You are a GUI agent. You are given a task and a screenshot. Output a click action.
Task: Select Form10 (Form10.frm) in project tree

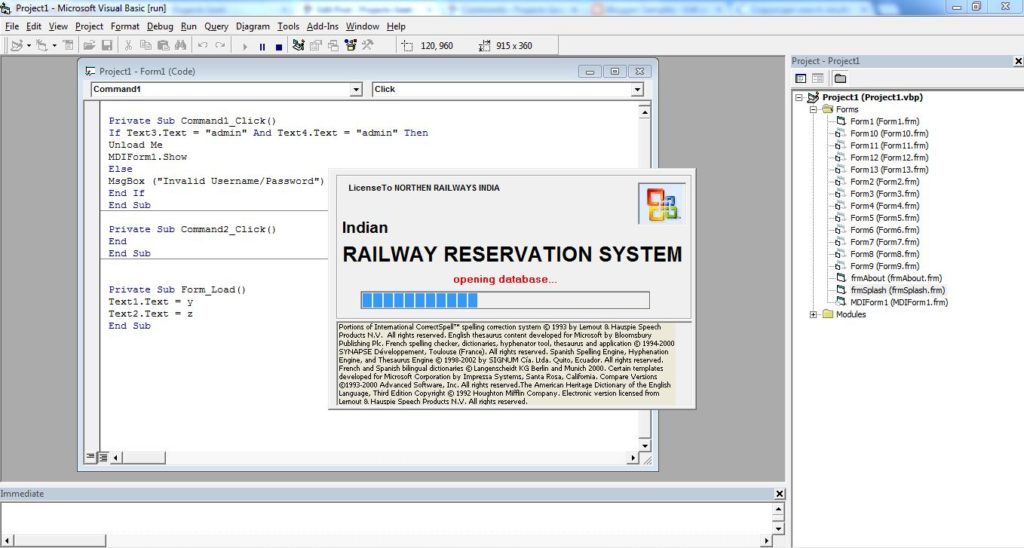(889, 133)
